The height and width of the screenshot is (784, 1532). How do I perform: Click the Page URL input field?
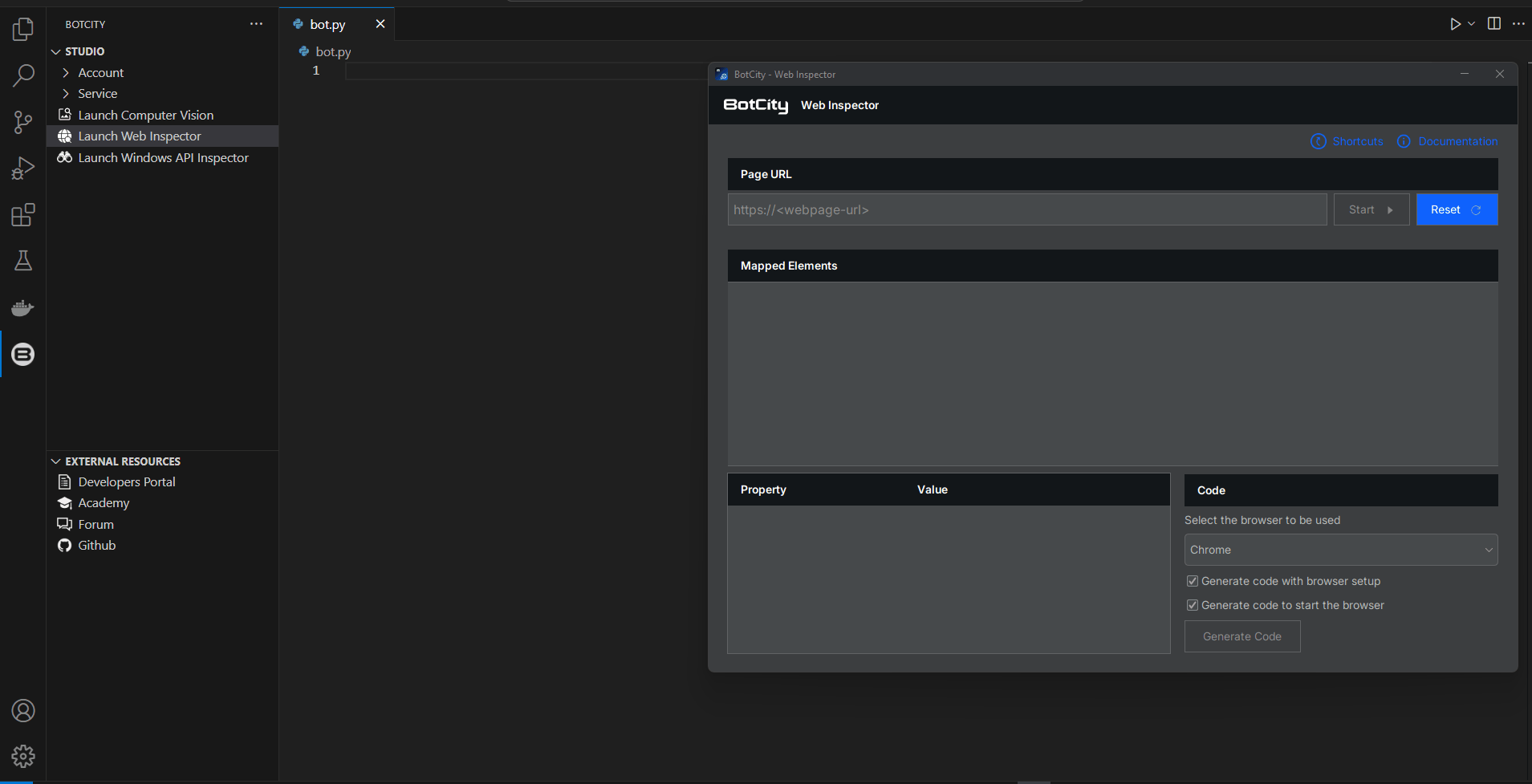pyautogui.click(x=1027, y=209)
